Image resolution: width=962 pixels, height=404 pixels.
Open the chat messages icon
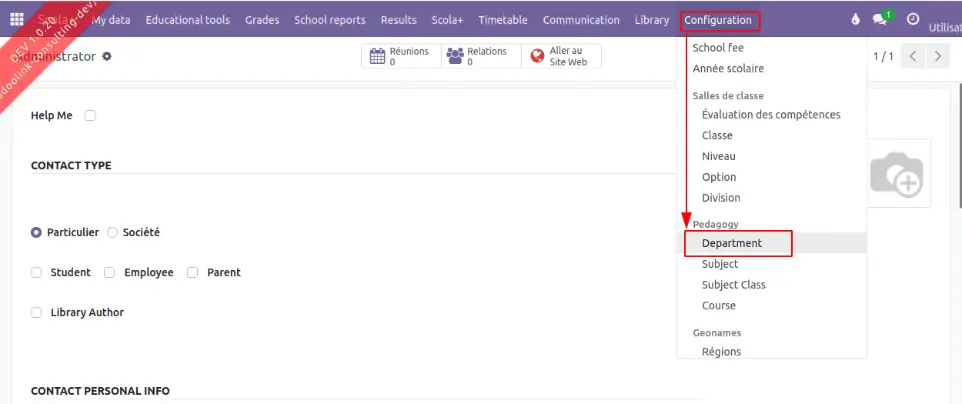pos(880,20)
